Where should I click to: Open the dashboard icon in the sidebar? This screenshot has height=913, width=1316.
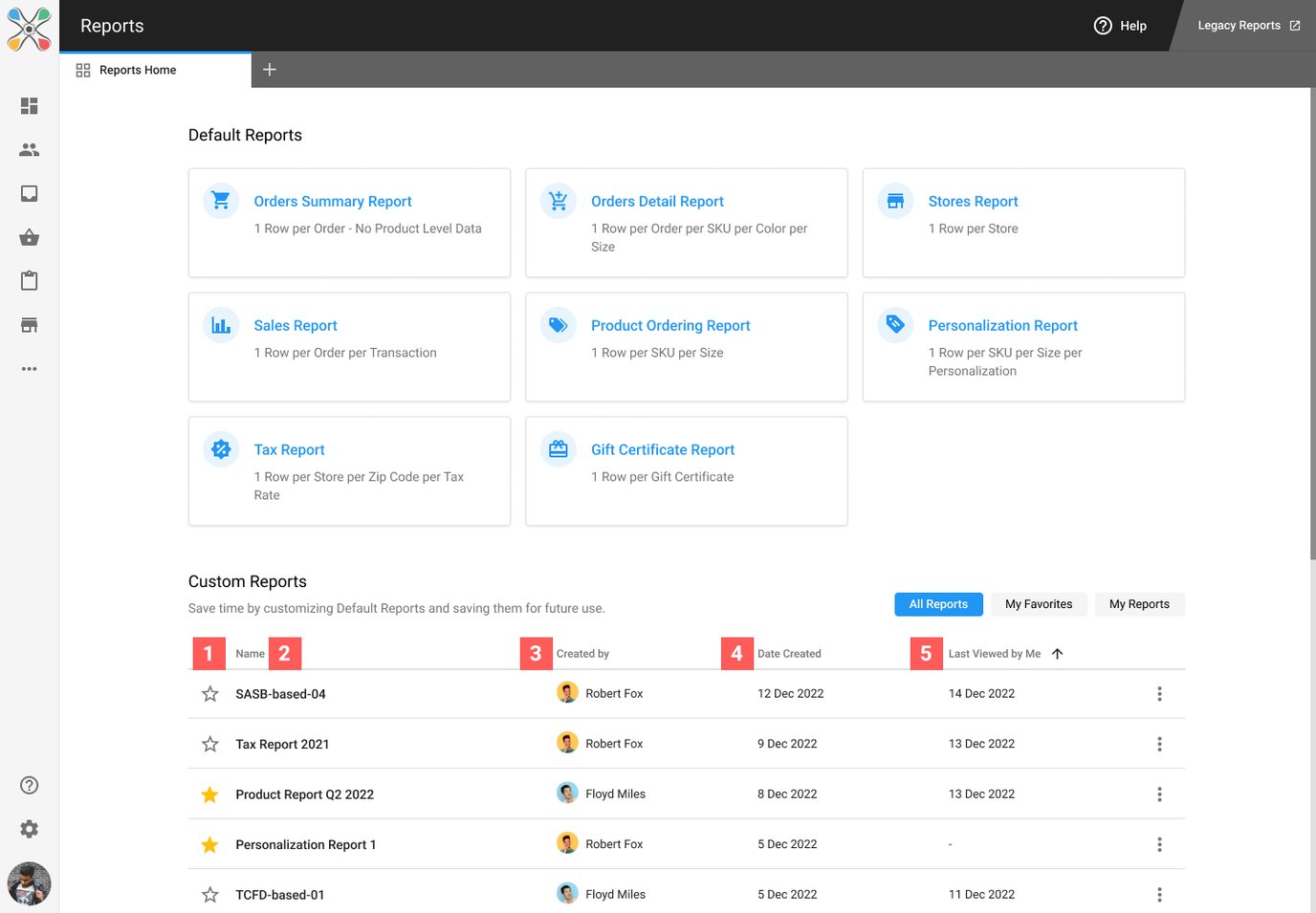30,106
